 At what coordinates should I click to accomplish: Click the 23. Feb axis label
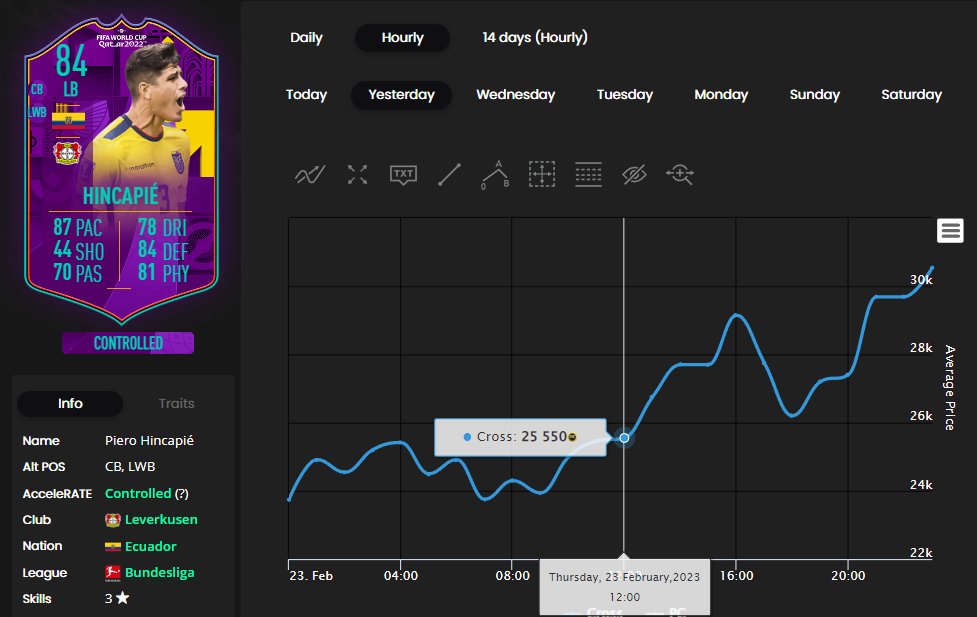click(x=311, y=576)
